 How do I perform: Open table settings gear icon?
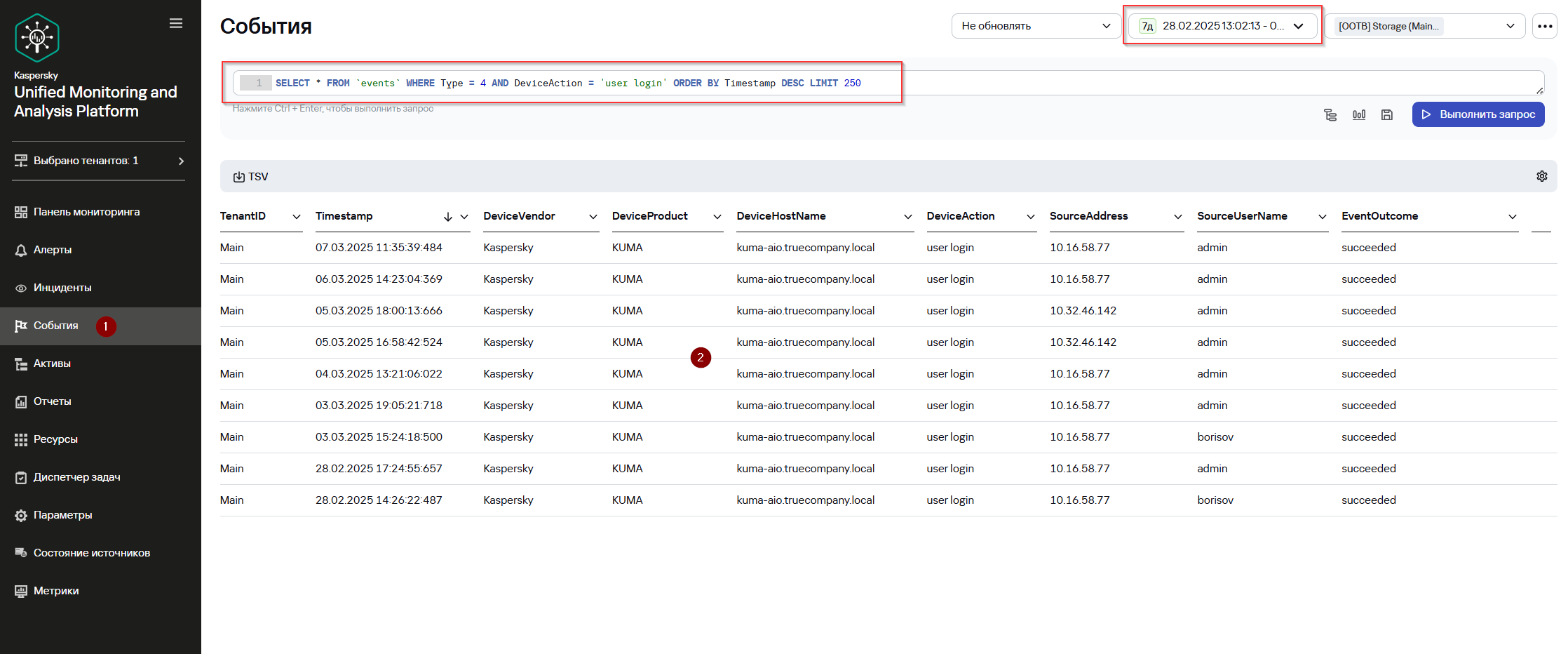click(1542, 176)
